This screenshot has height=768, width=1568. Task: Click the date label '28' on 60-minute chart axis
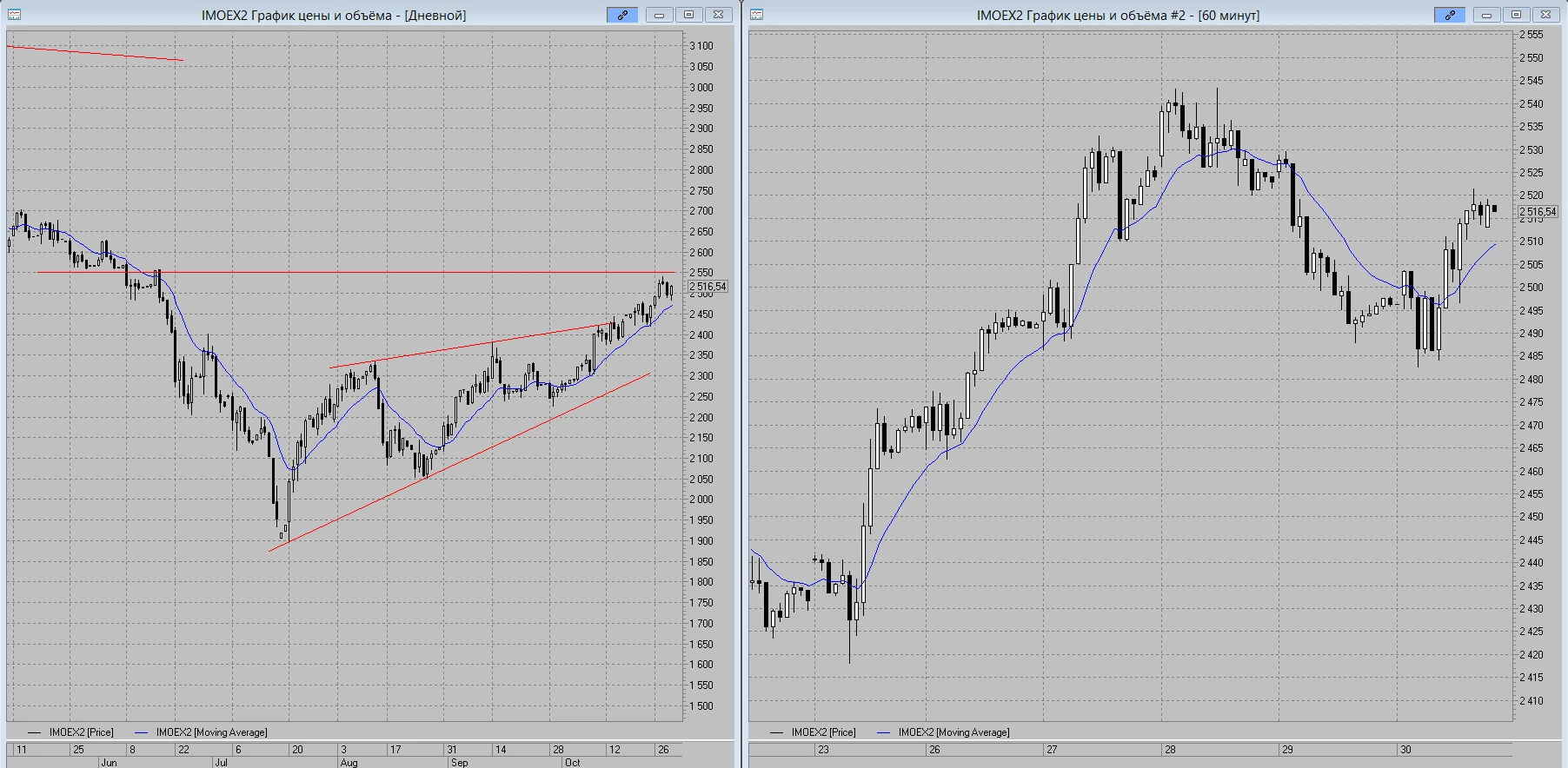point(1170,749)
